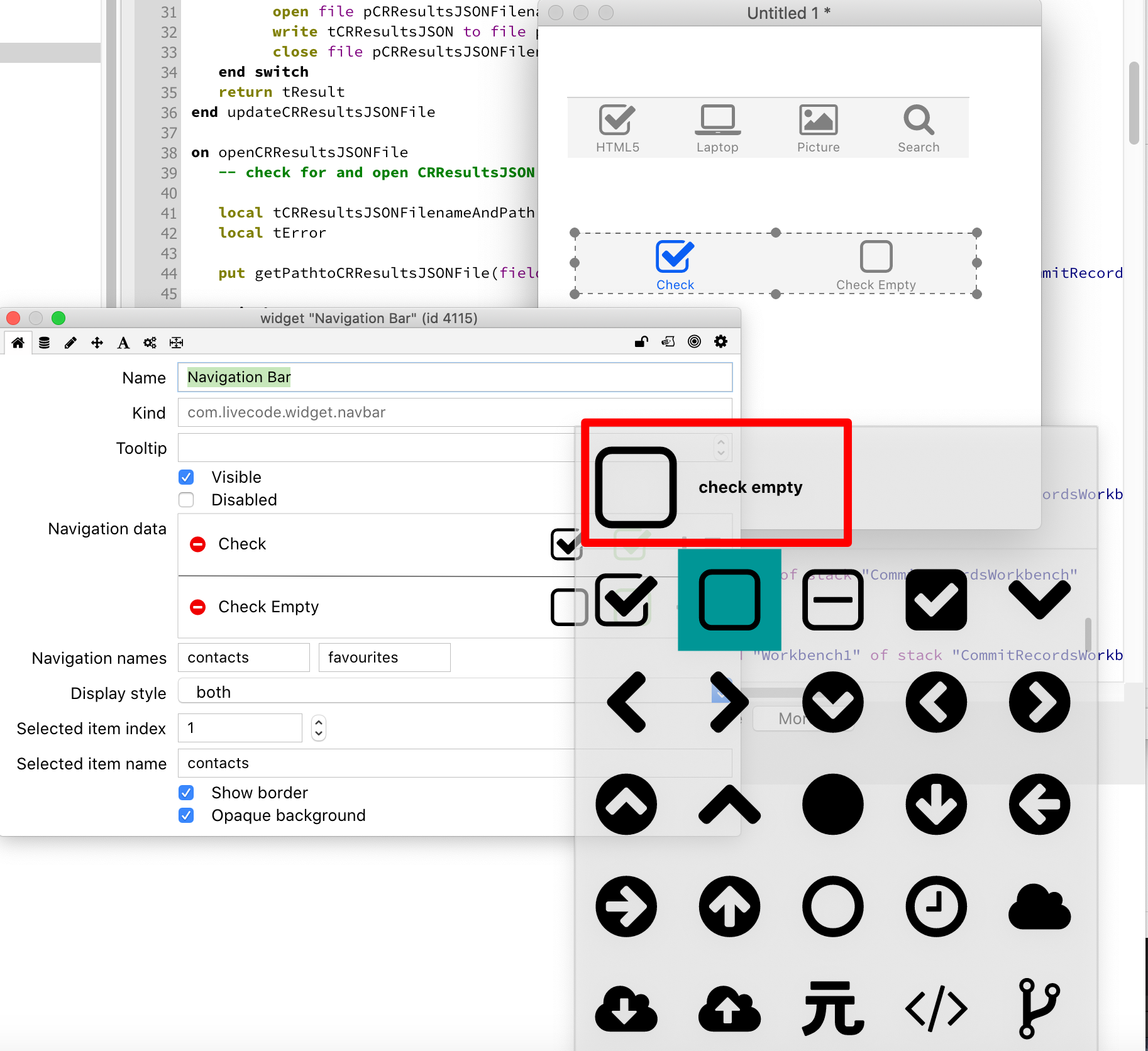The image size is (1148, 1051).
Task: Open the Position tab with move arrows
Action: [x=97, y=343]
